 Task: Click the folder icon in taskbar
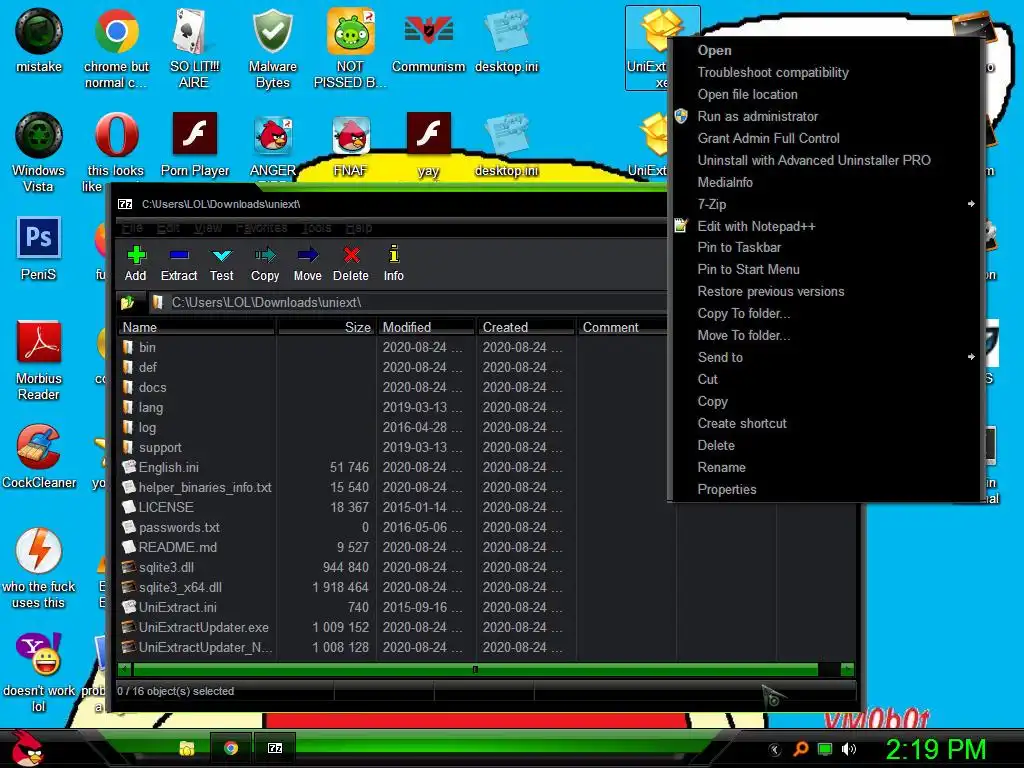[x=187, y=748]
